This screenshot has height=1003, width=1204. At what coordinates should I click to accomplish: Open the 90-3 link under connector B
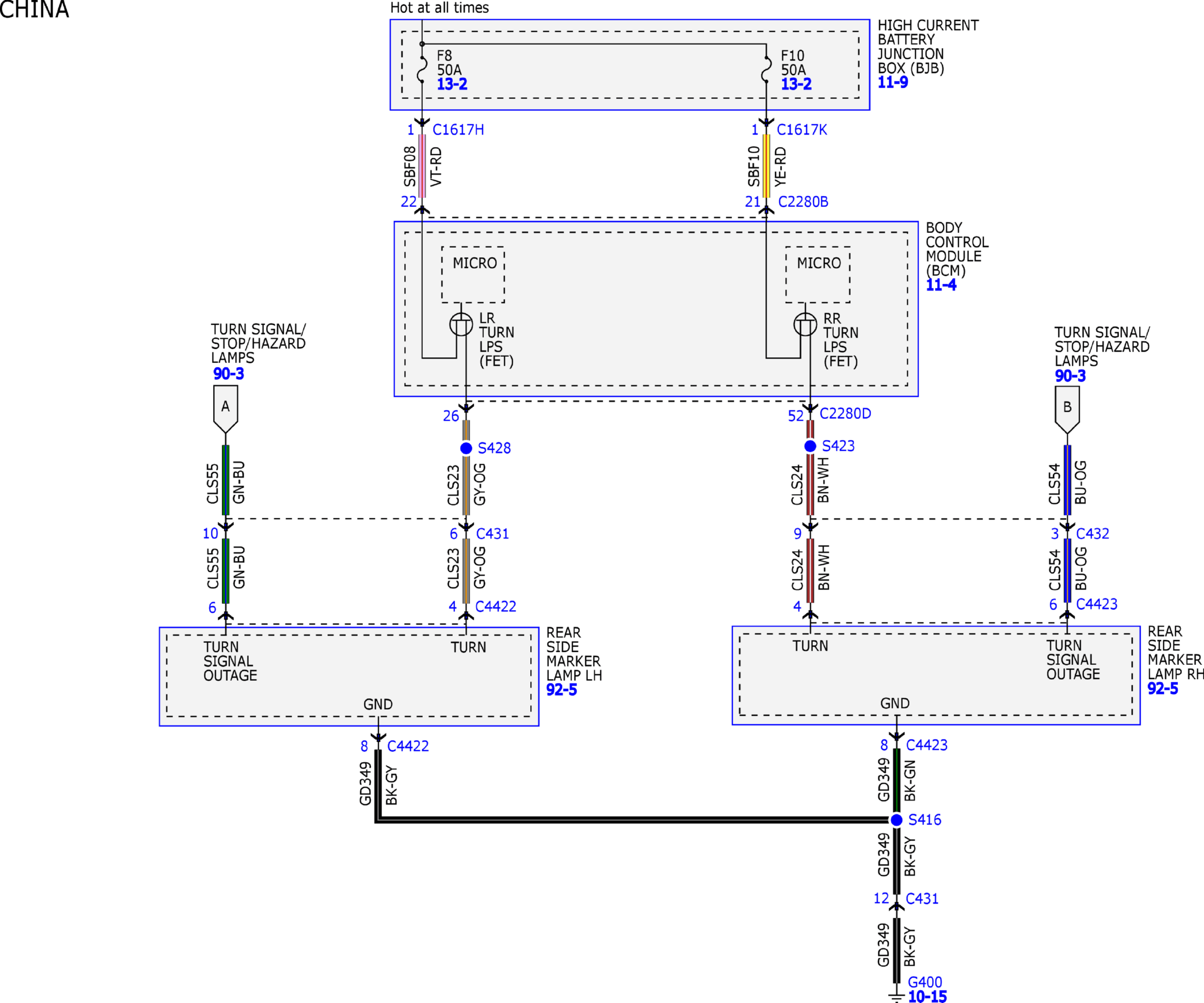click(x=1070, y=376)
